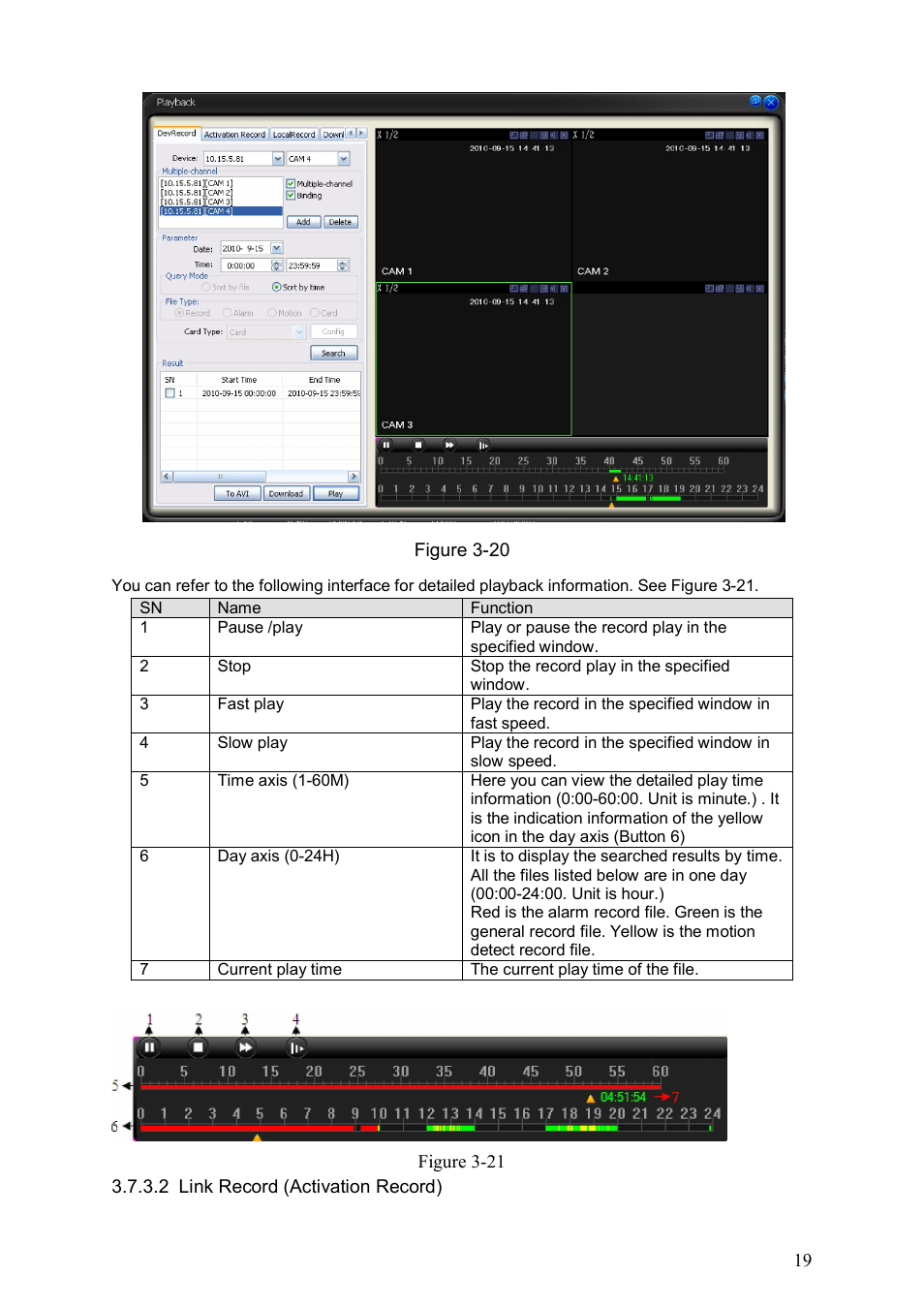924x1308 pixels.
Task: Close the CAM 2 video pane
Action: 760,135
